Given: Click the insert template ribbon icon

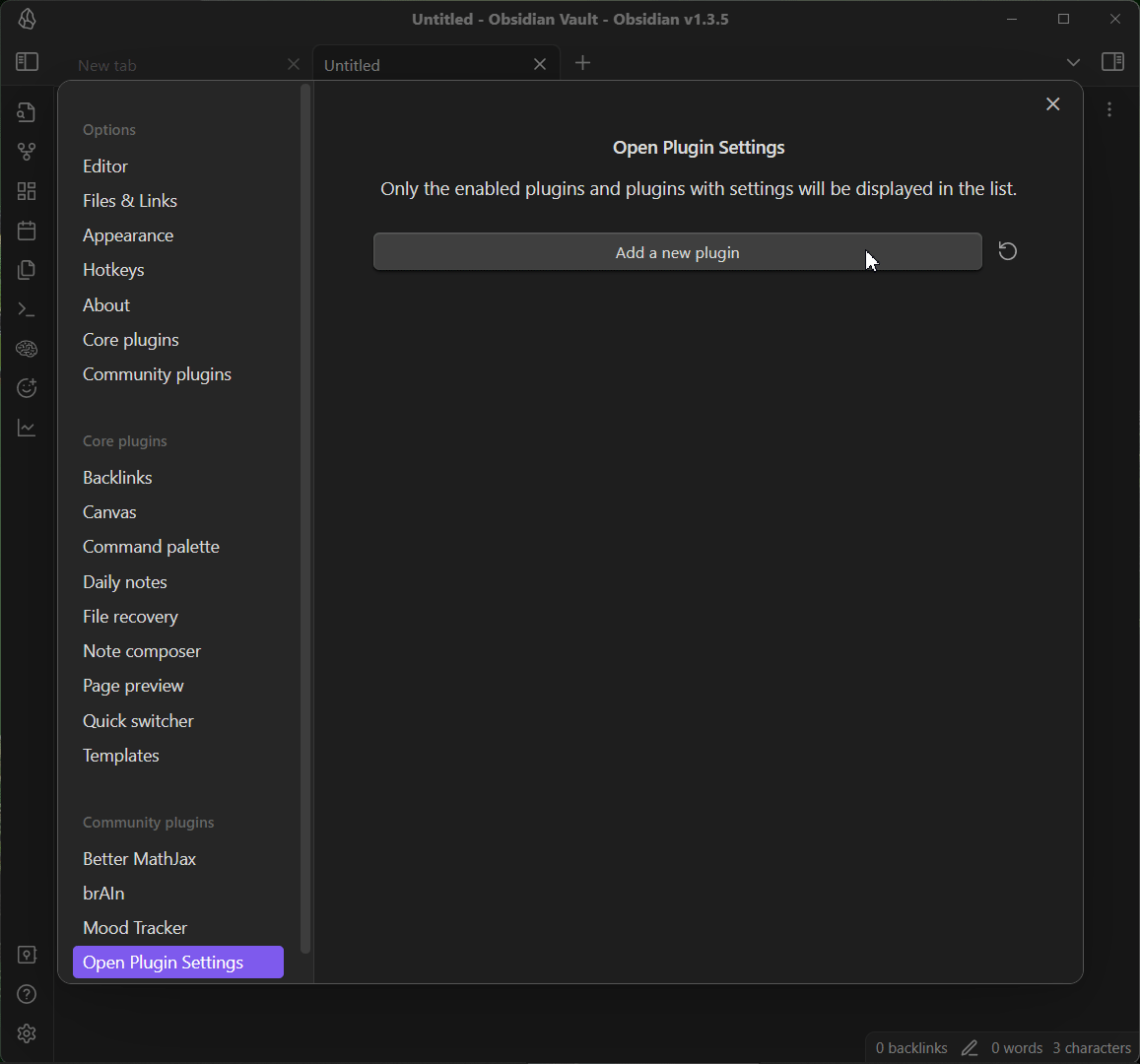Looking at the screenshot, I should (27, 270).
